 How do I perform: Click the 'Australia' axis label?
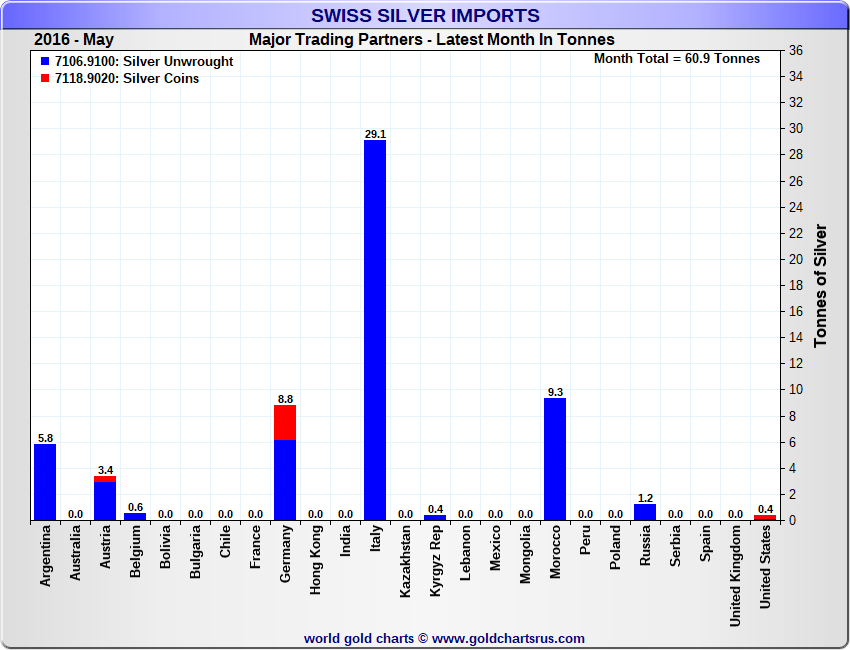point(75,553)
